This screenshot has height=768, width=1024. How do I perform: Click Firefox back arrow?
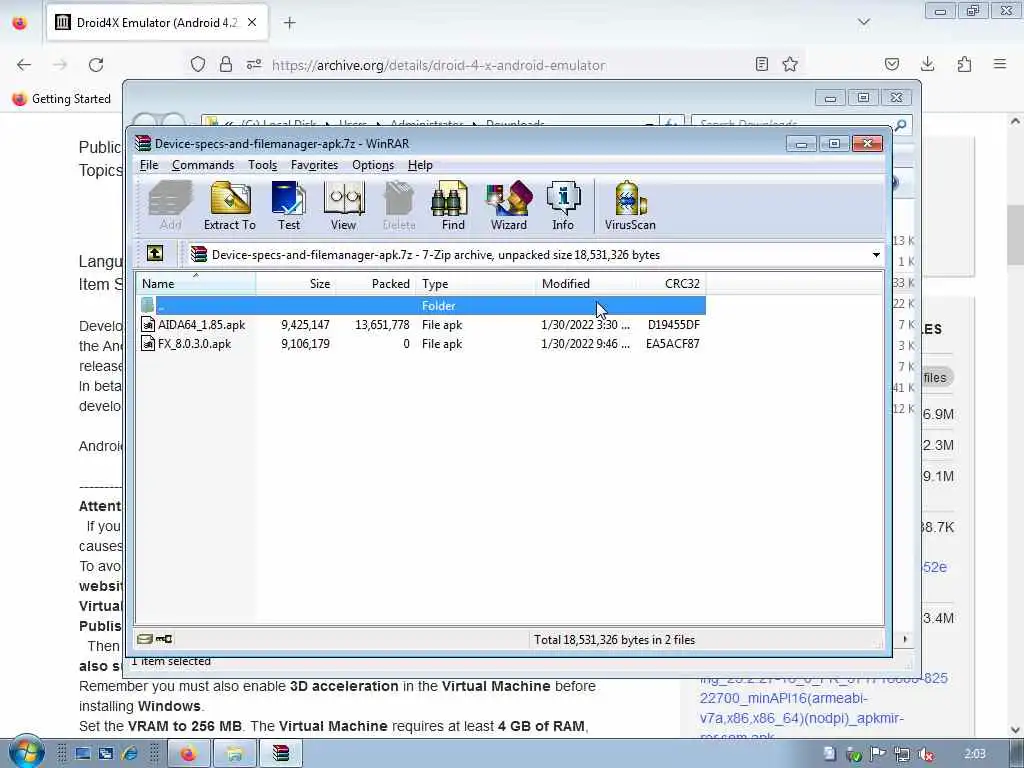24,65
